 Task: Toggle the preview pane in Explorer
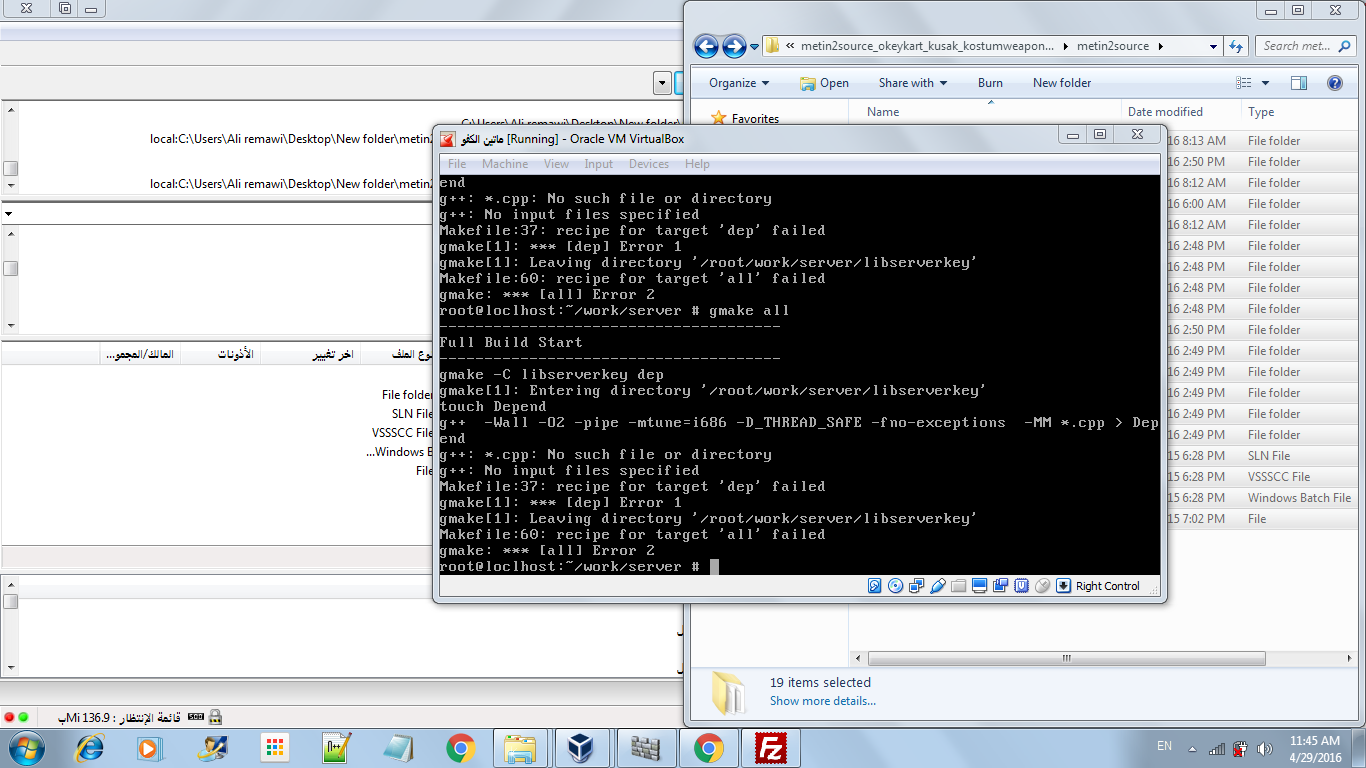(x=1299, y=83)
